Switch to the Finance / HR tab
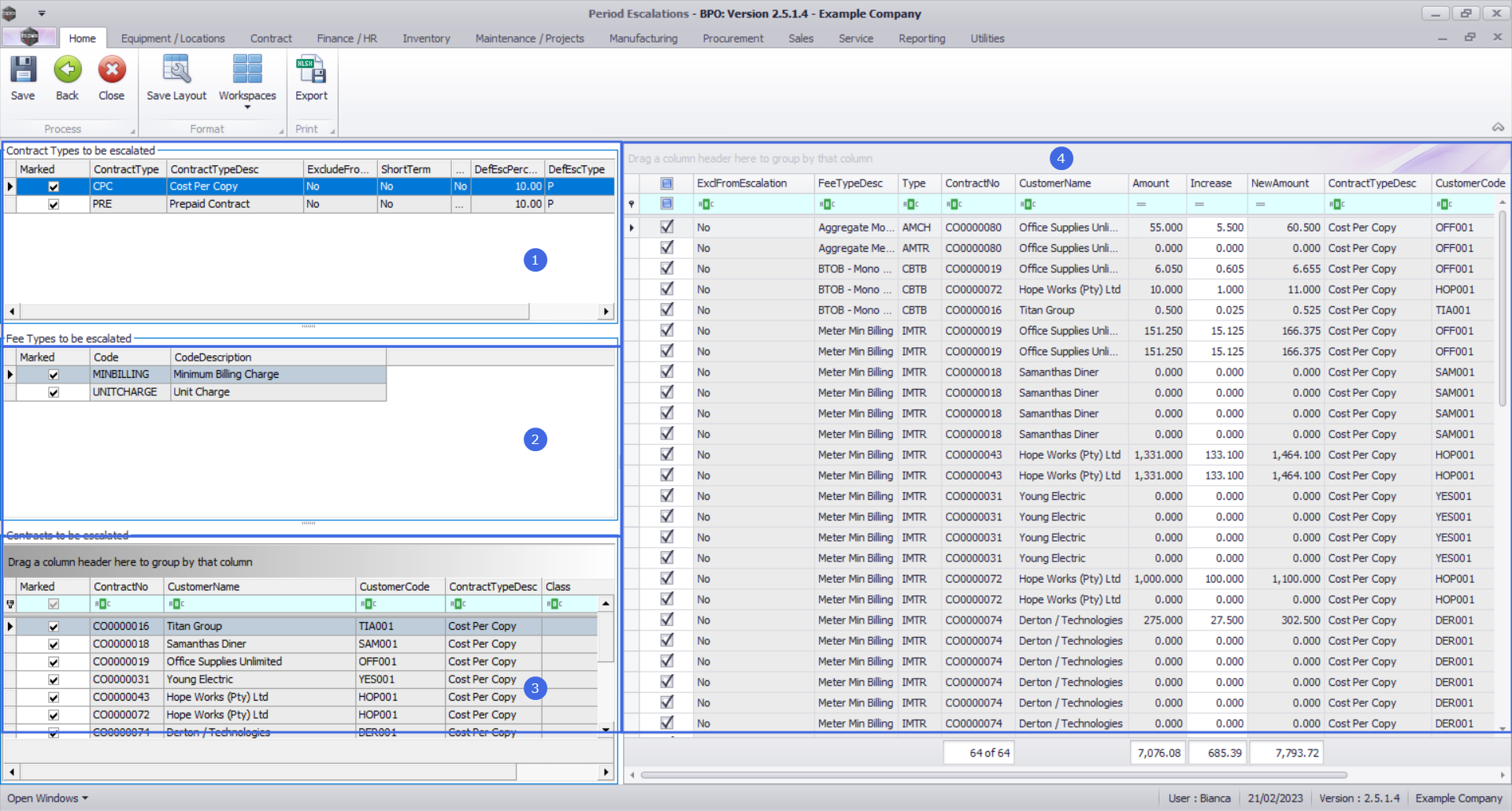 coord(346,38)
